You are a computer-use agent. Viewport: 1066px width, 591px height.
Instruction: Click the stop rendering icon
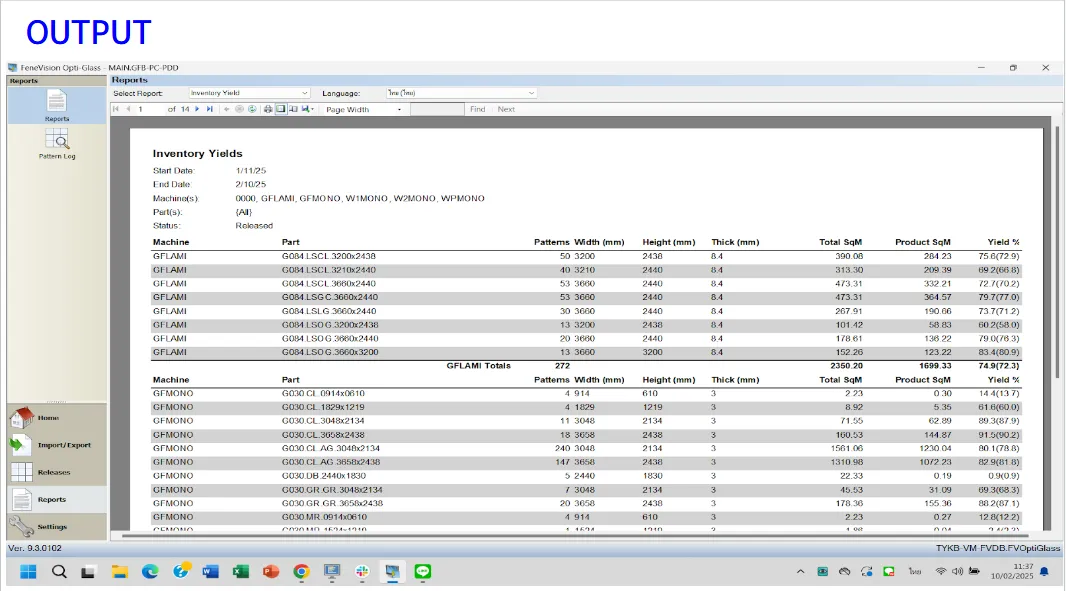(x=239, y=109)
